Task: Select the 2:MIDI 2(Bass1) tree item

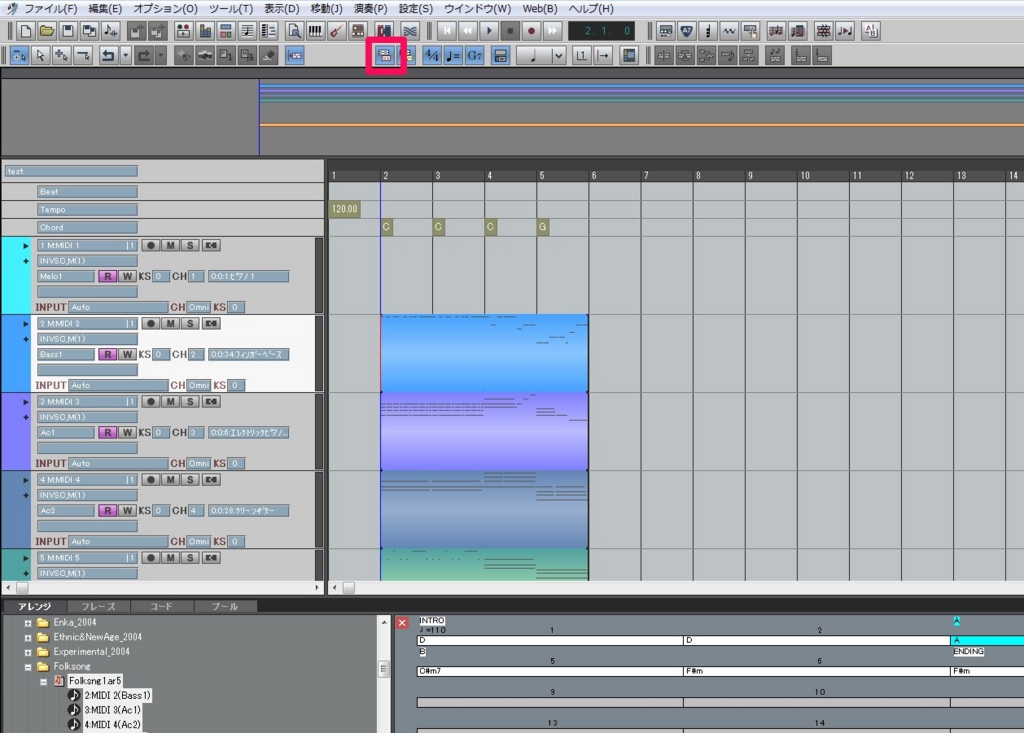Action: 117,695
